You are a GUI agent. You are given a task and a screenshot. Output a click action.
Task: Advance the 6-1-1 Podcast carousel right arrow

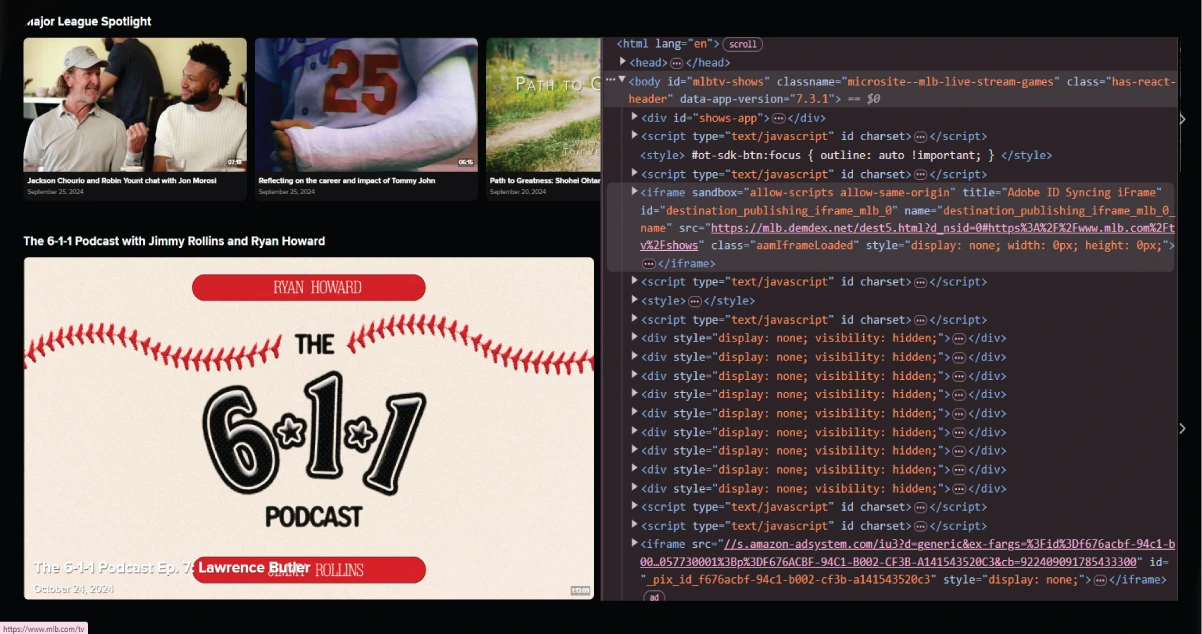pos(1182,428)
